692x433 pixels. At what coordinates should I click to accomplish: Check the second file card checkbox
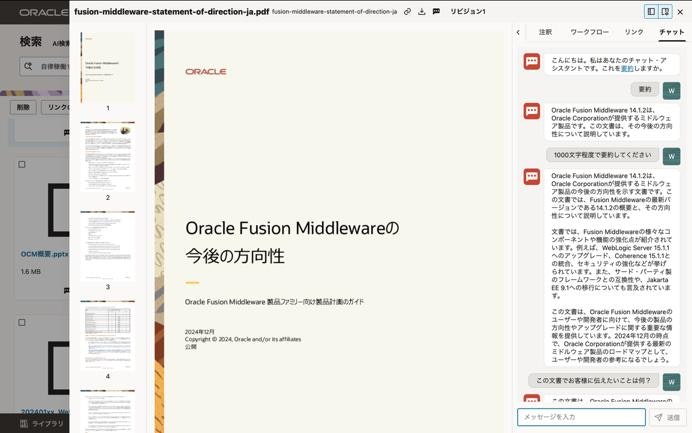tap(22, 322)
